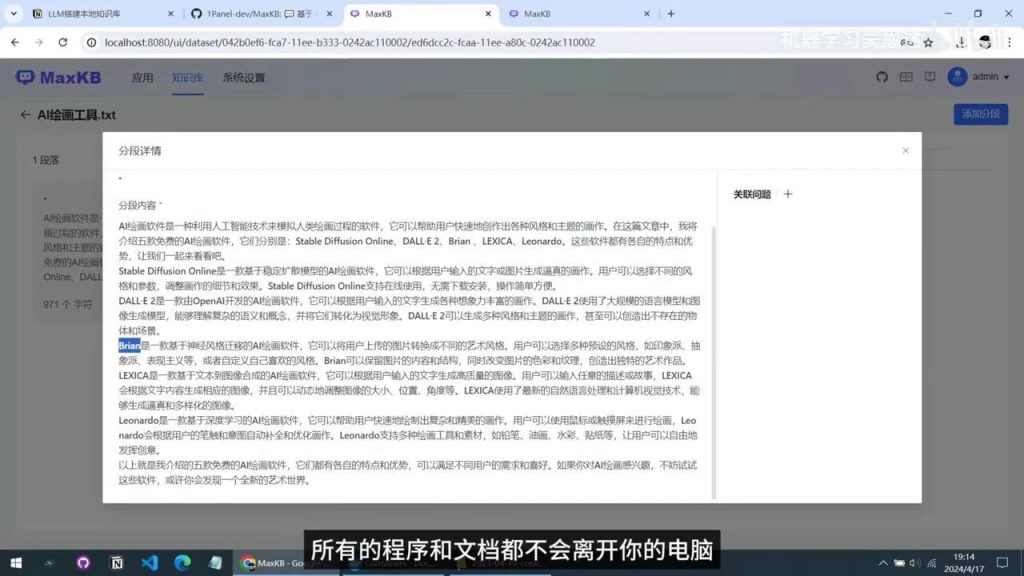This screenshot has width=1024, height=576.
Task: Click the back arrow before AI绘画工具.txt
Action: point(26,115)
